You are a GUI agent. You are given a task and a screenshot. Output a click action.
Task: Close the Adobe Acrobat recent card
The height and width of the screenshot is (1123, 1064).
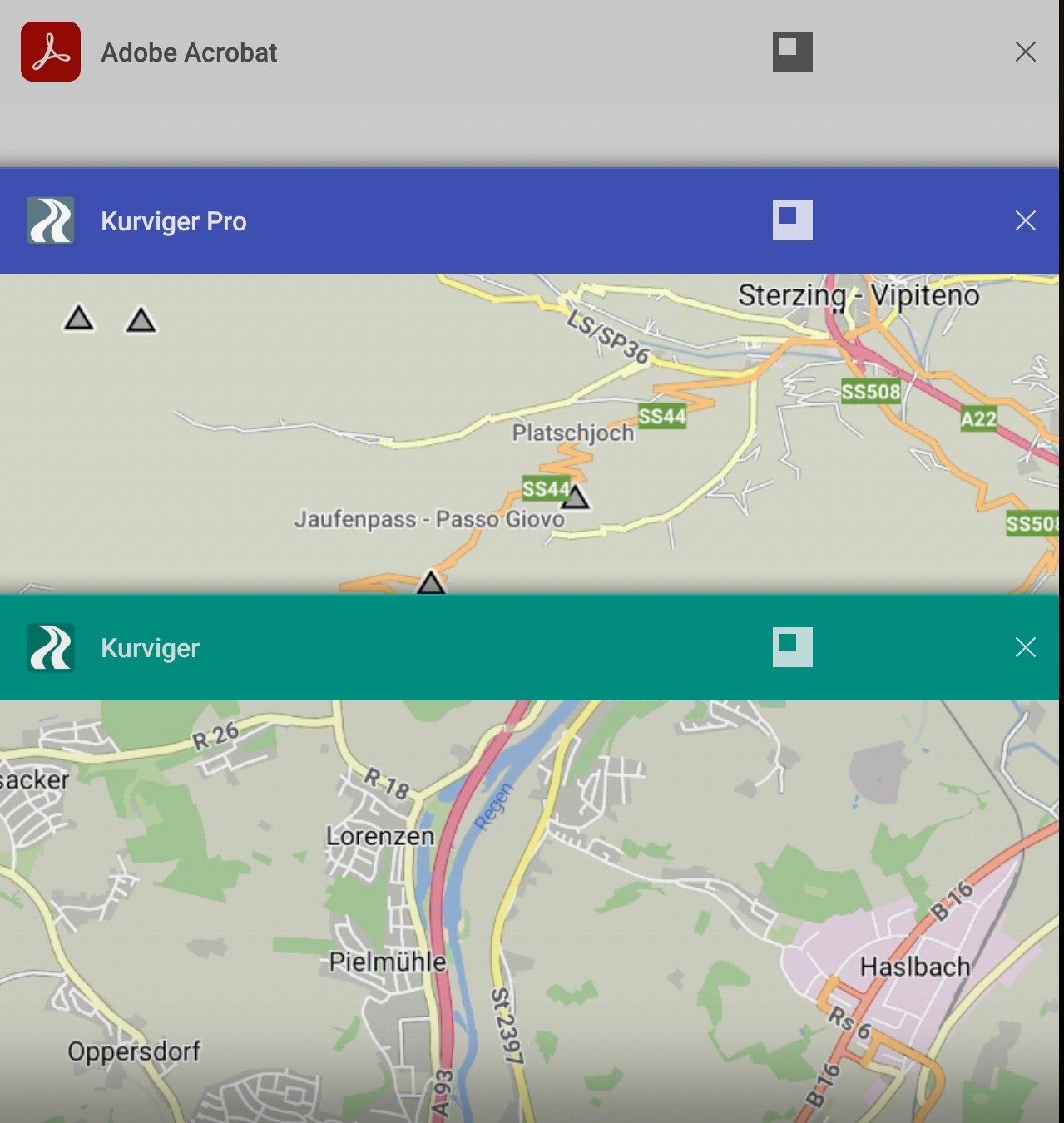[x=1026, y=52]
